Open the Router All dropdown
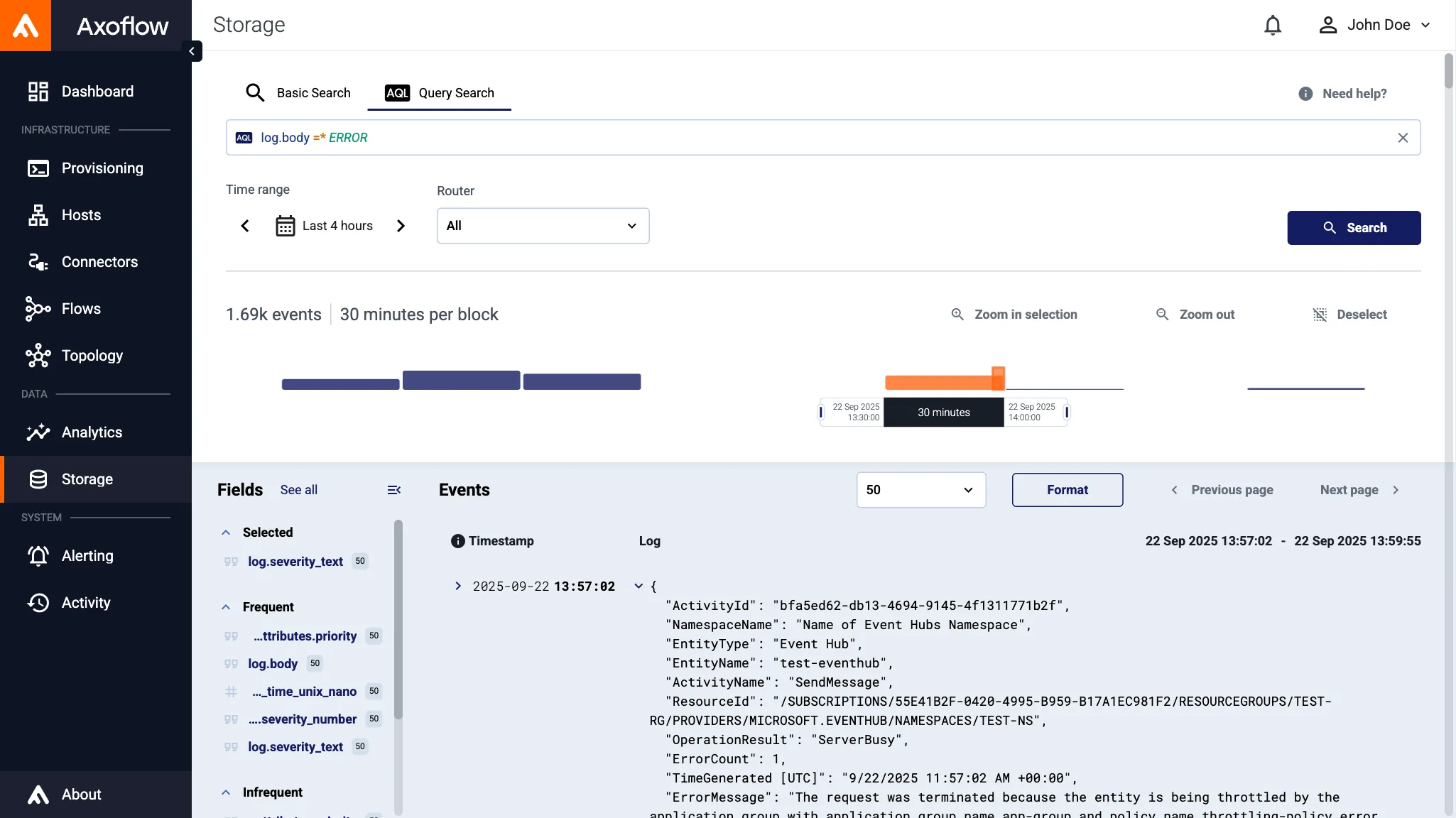This screenshot has height=818, width=1456. click(x=541, y=225)
